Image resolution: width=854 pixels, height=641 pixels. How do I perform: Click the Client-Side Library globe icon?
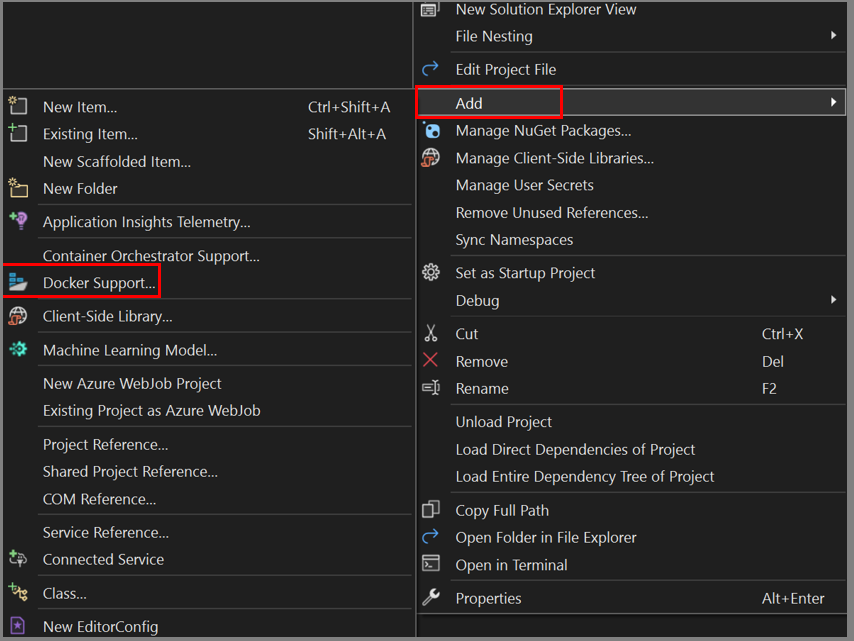pos(18,316)
